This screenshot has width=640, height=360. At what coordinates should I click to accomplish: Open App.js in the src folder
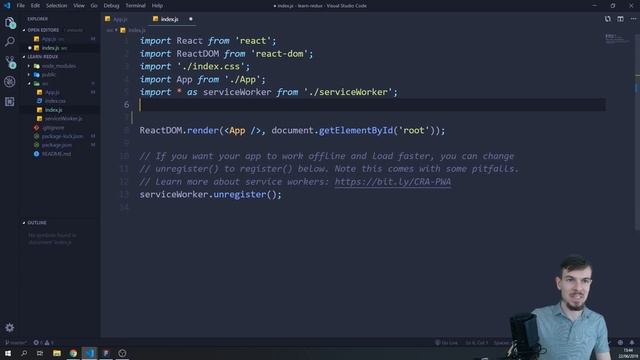(52, 92)
